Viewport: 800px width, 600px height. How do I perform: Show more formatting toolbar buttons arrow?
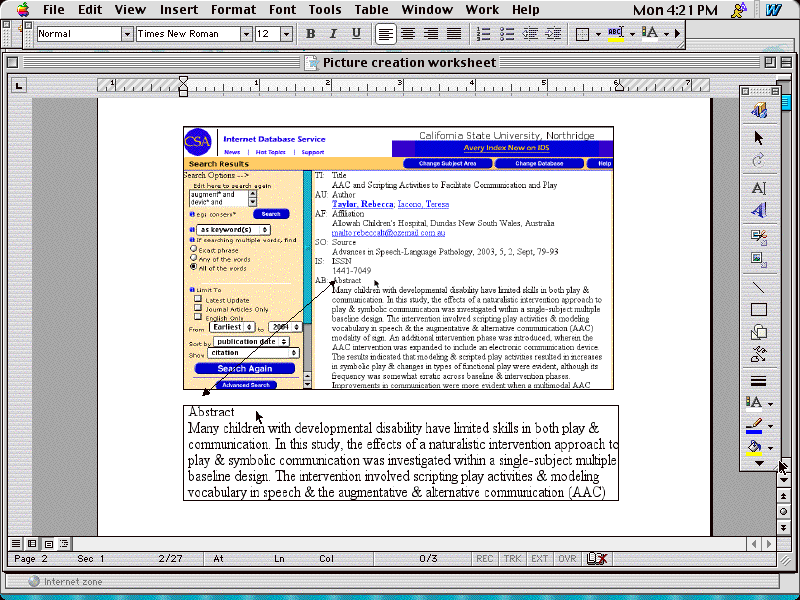pyautogui.click(x=678, y=34)
